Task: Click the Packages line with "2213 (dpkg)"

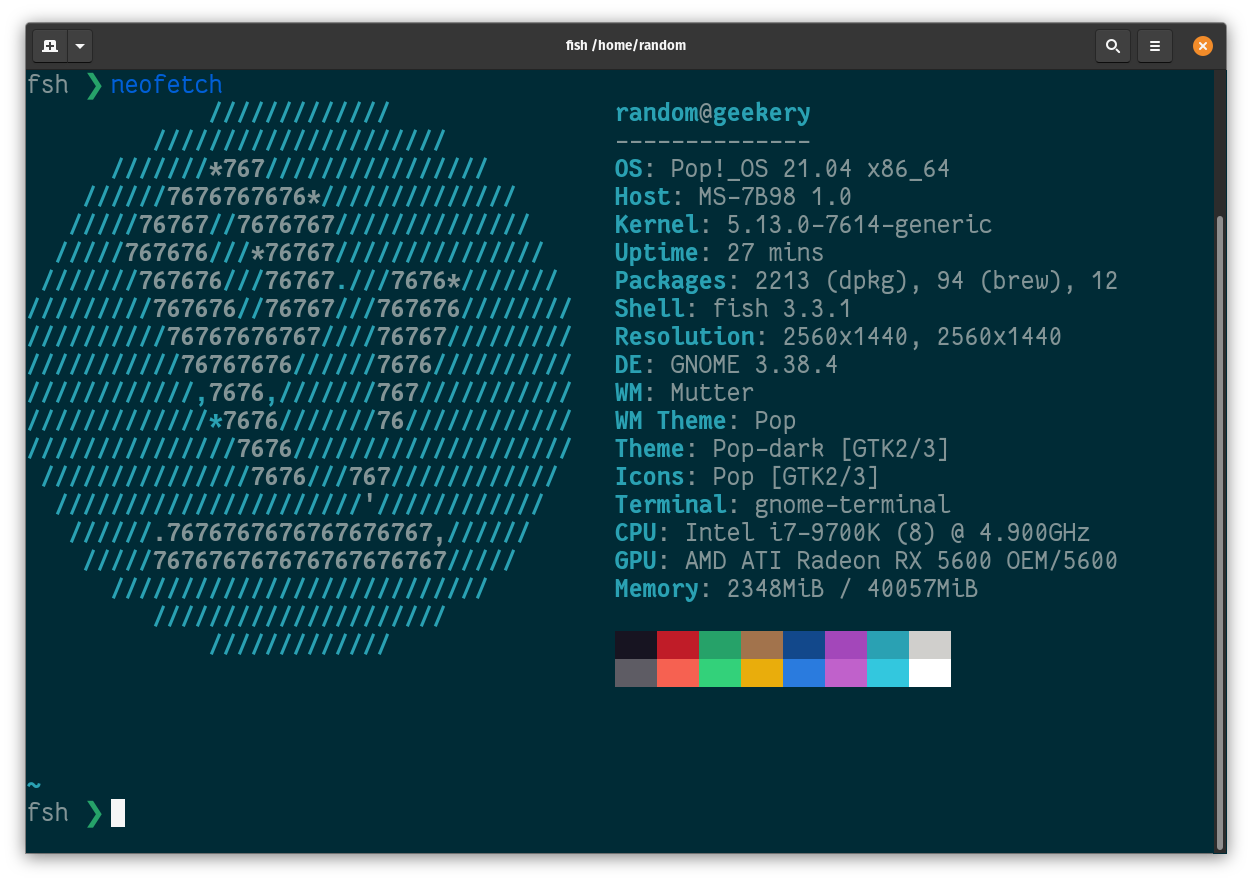Action: pyautogui.click(x=866, y=281)
